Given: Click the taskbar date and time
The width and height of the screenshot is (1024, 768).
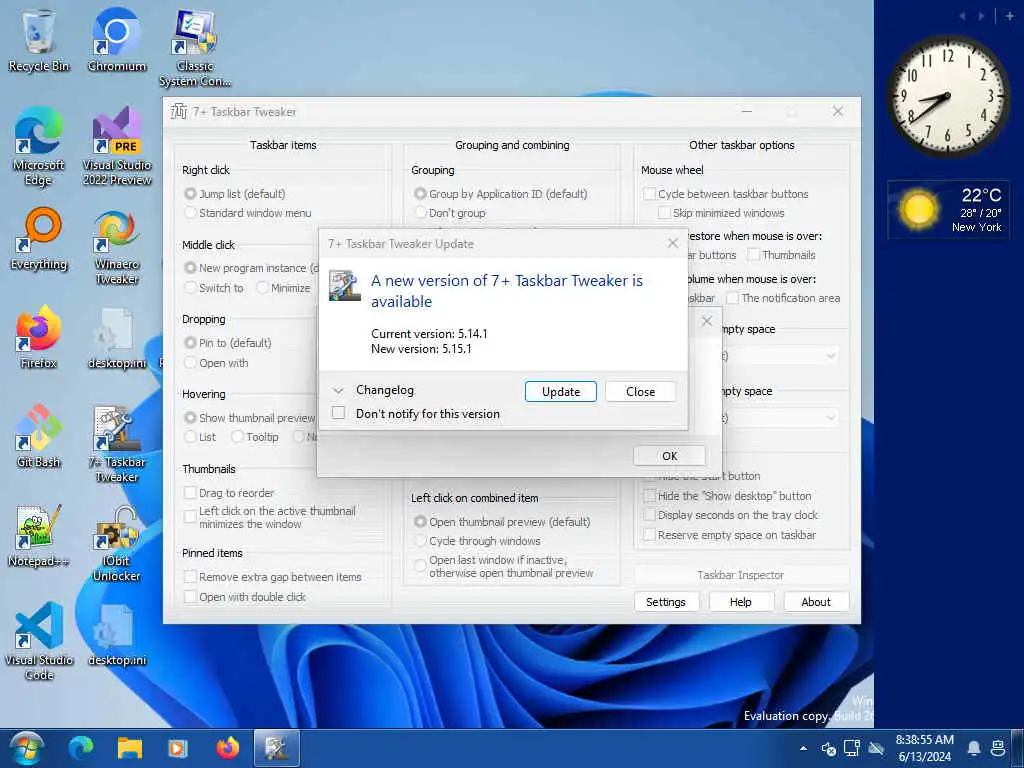Looking at the screenshot, I should pos(924,748).
